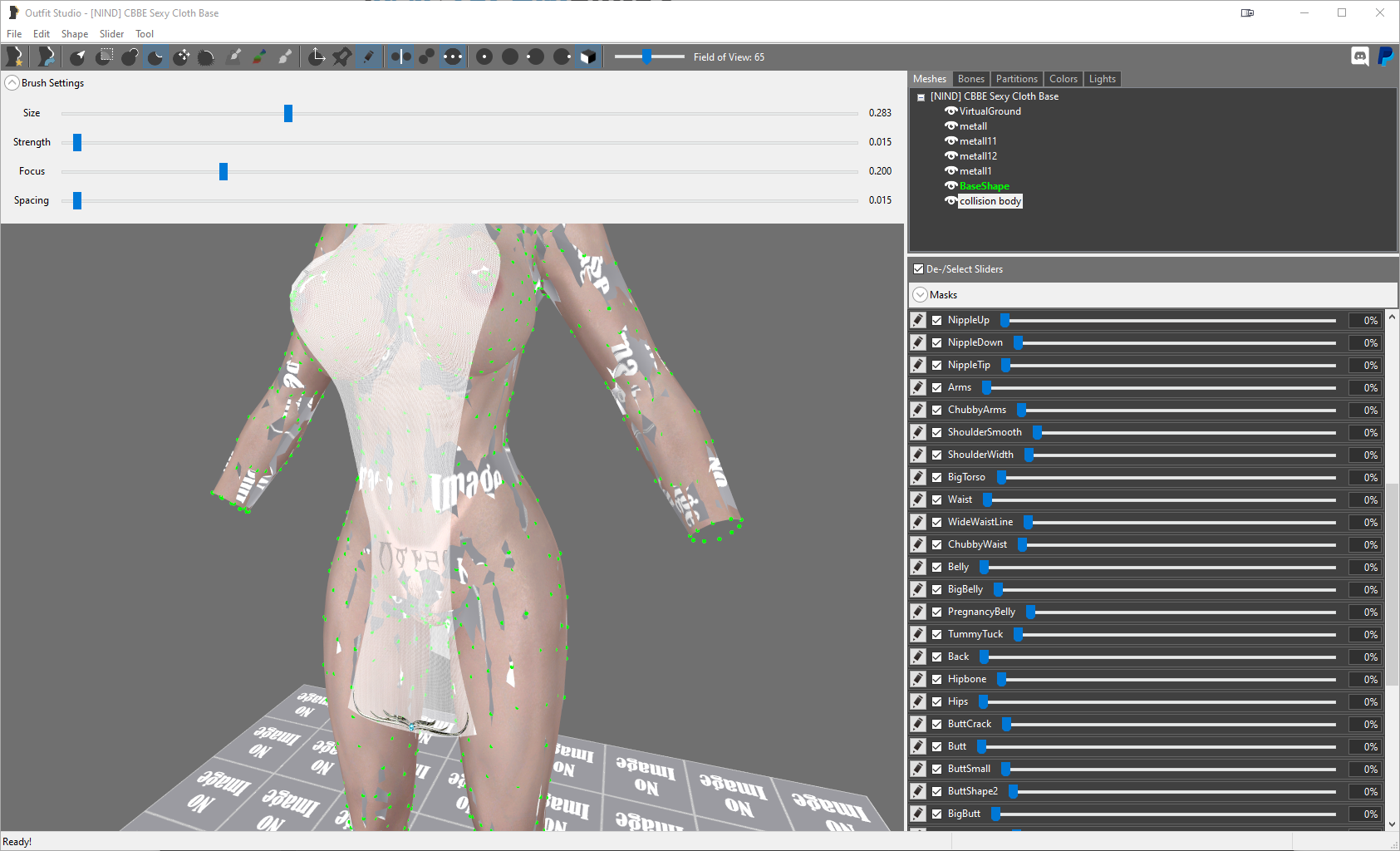Image resolution: width=1400 pixels, height=851 pixels.
Task: Toggle Global Brush Collision icon
Action: click(452, 57)
